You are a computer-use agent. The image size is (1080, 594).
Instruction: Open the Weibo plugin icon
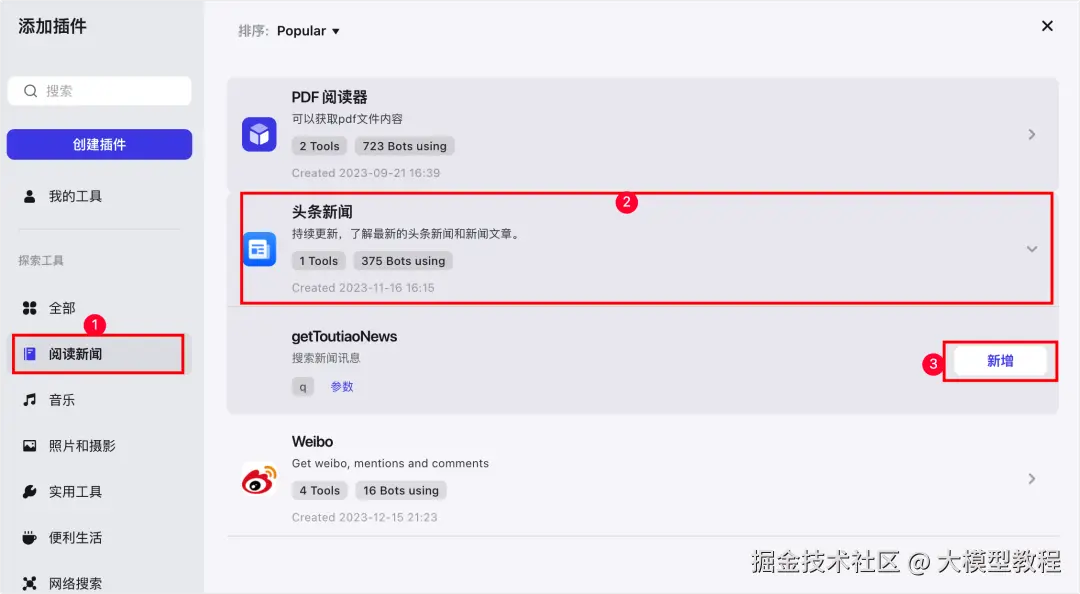(x=259, y=478)
